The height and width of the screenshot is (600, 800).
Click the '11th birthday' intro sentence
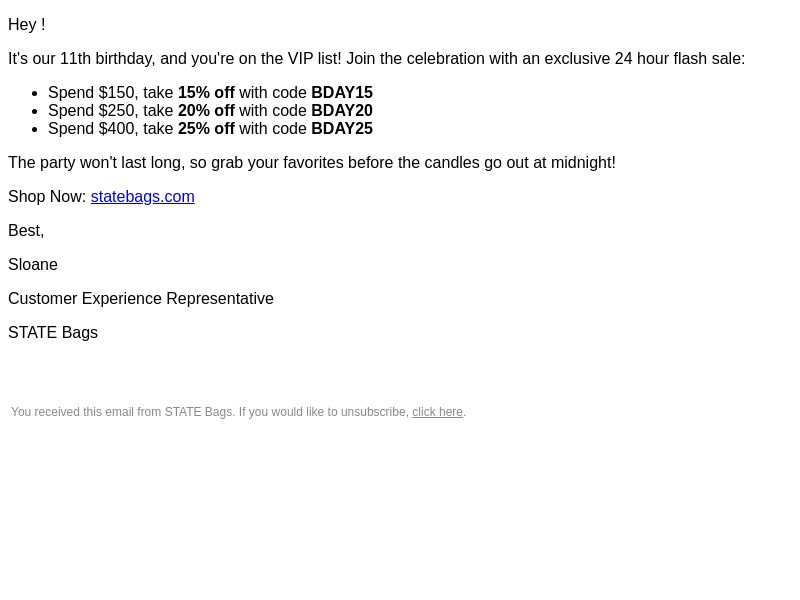[377, 59]
